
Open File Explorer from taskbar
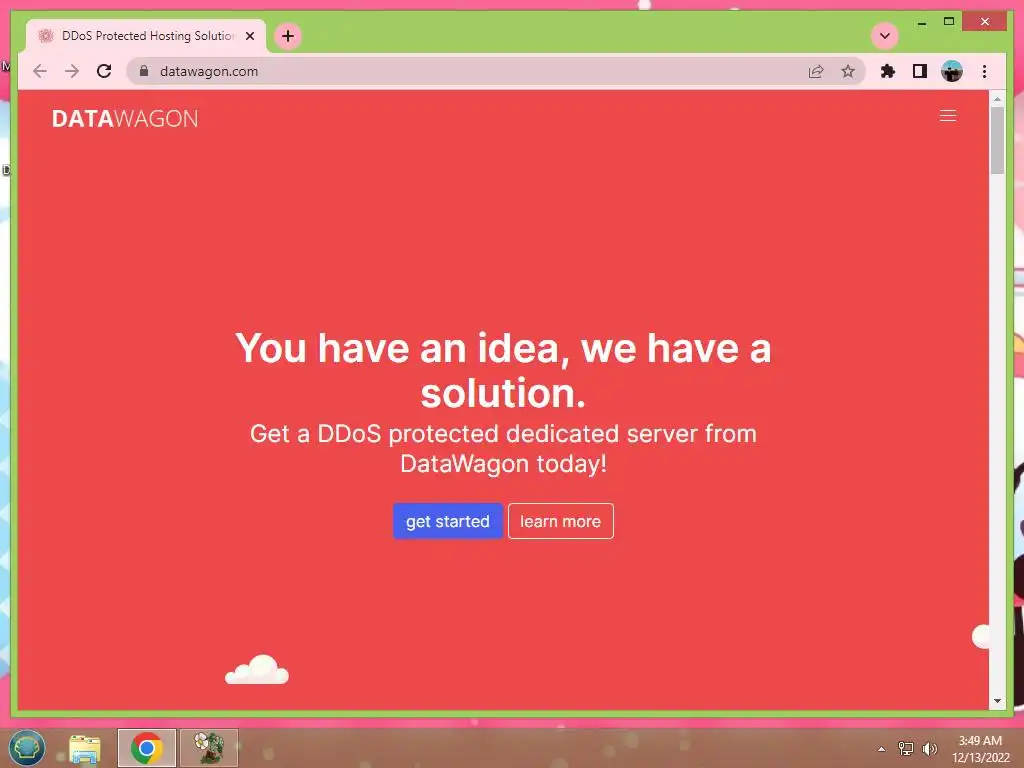click(x=85, y=748)
